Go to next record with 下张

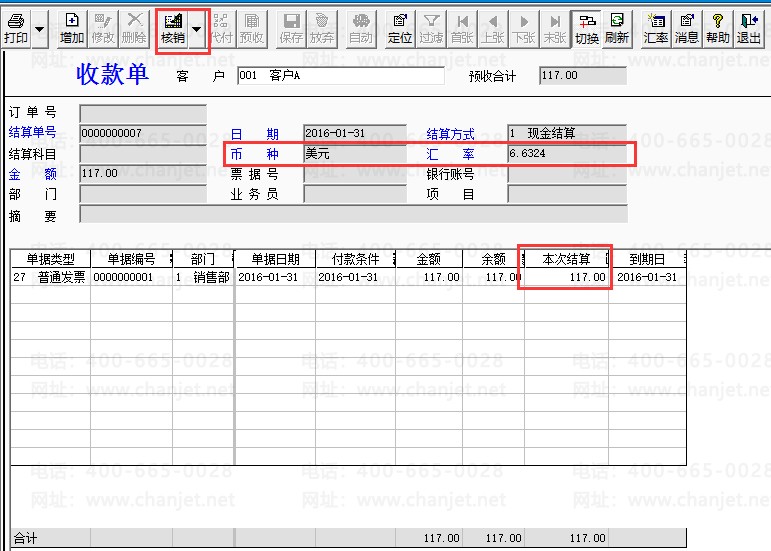point(524,29)
